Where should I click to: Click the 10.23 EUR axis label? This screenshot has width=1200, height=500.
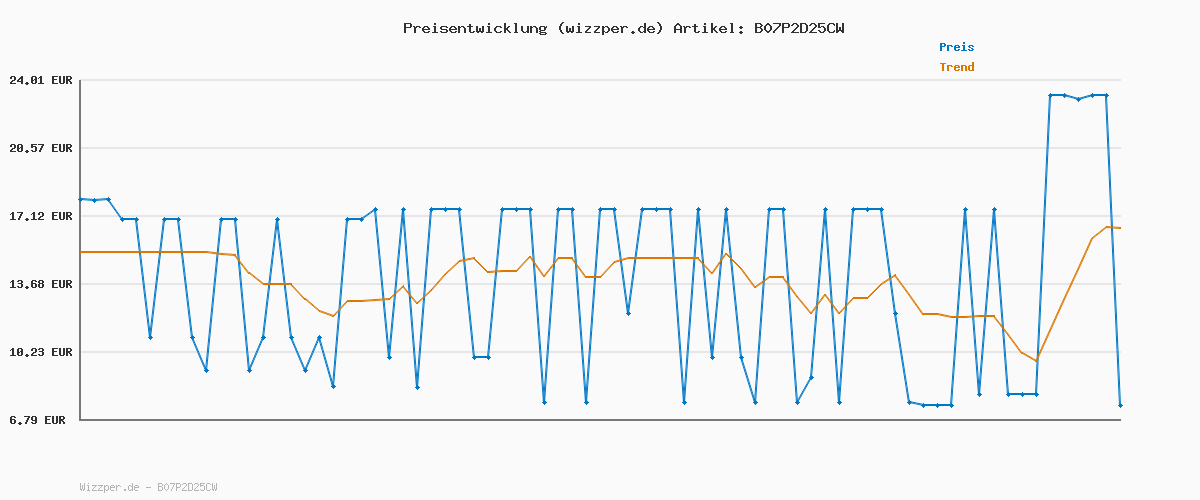tap(41, 352)
